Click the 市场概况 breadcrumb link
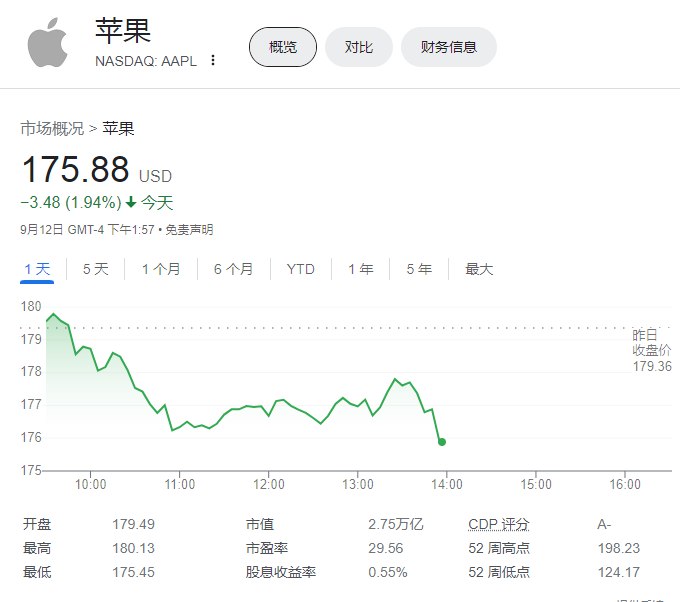This screenshot has height=602, width=680. coord(52,129)
